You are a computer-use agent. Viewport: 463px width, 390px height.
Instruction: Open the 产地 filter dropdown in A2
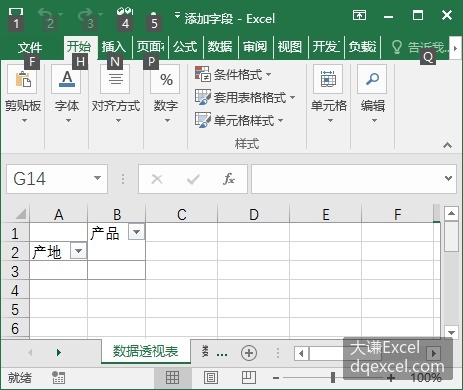point(79,251)
